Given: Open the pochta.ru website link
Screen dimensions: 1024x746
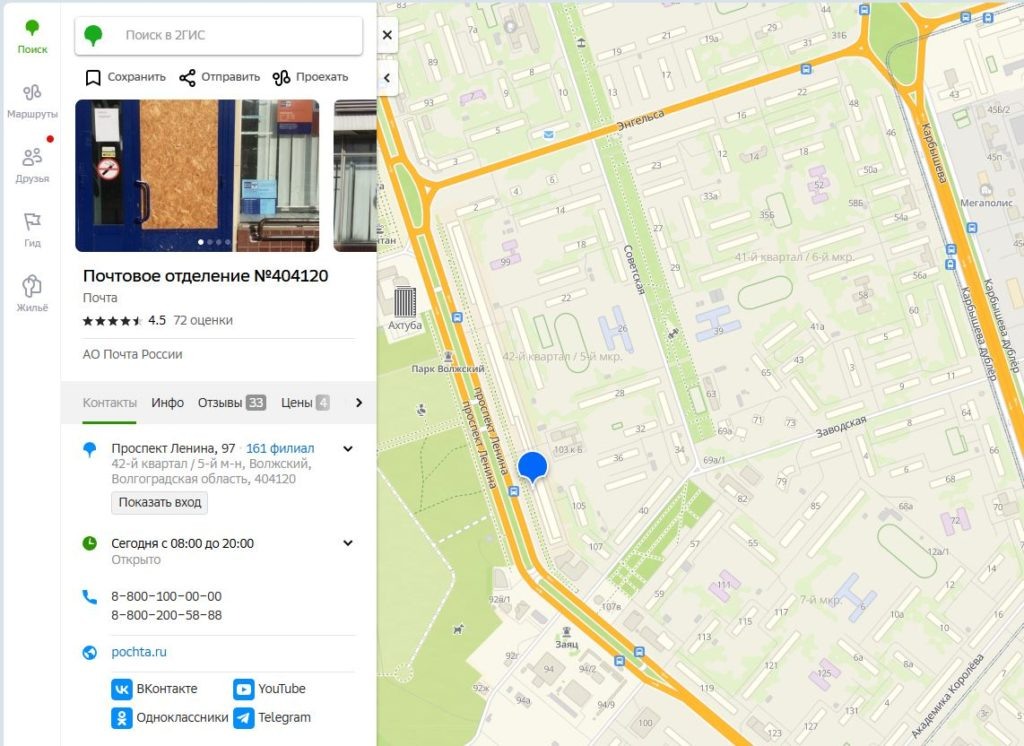Looking at the screenshot, I should pos(138,652).
